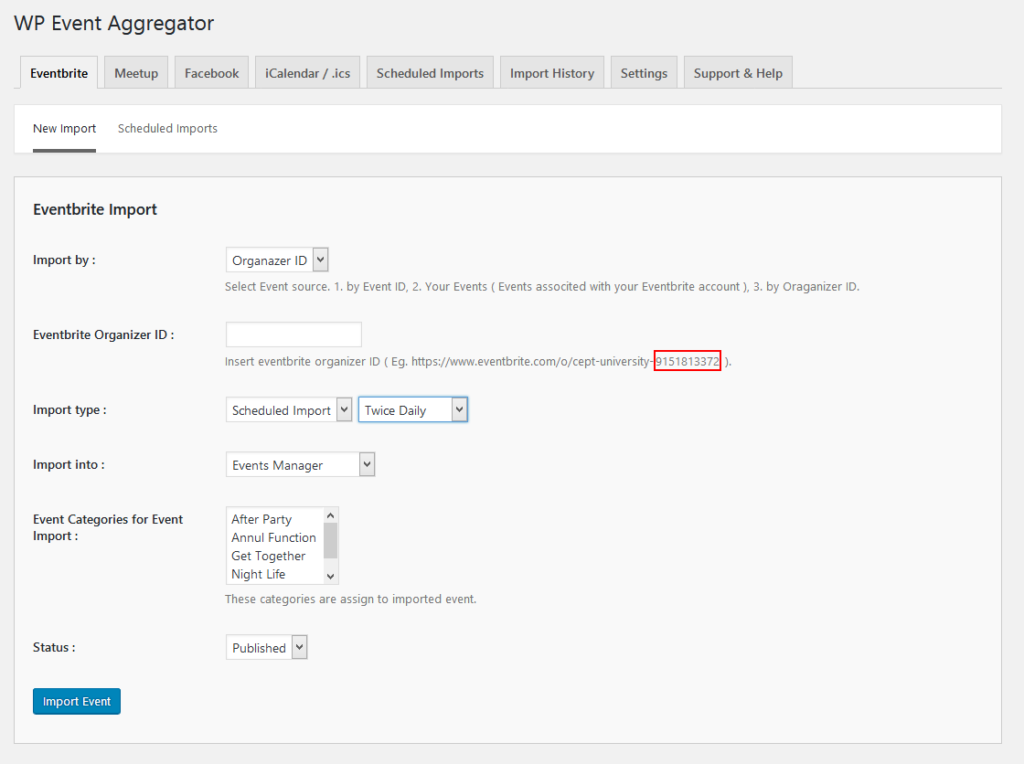Open the Settings tab
This screenshot has width=1024, height=764.
pyautogui.click(x=644, y=71)
